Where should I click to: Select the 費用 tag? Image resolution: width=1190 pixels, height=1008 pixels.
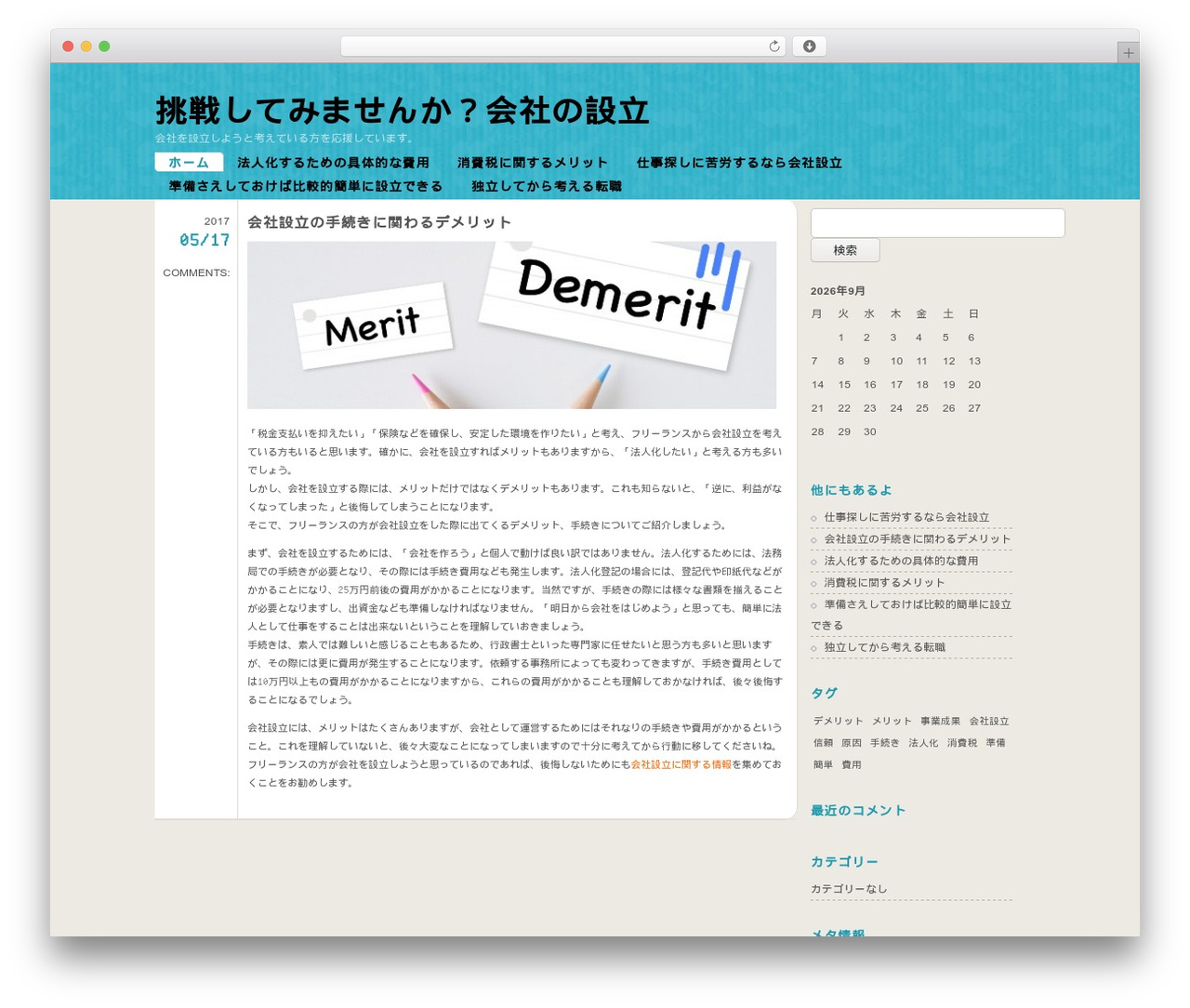(852, 764)
